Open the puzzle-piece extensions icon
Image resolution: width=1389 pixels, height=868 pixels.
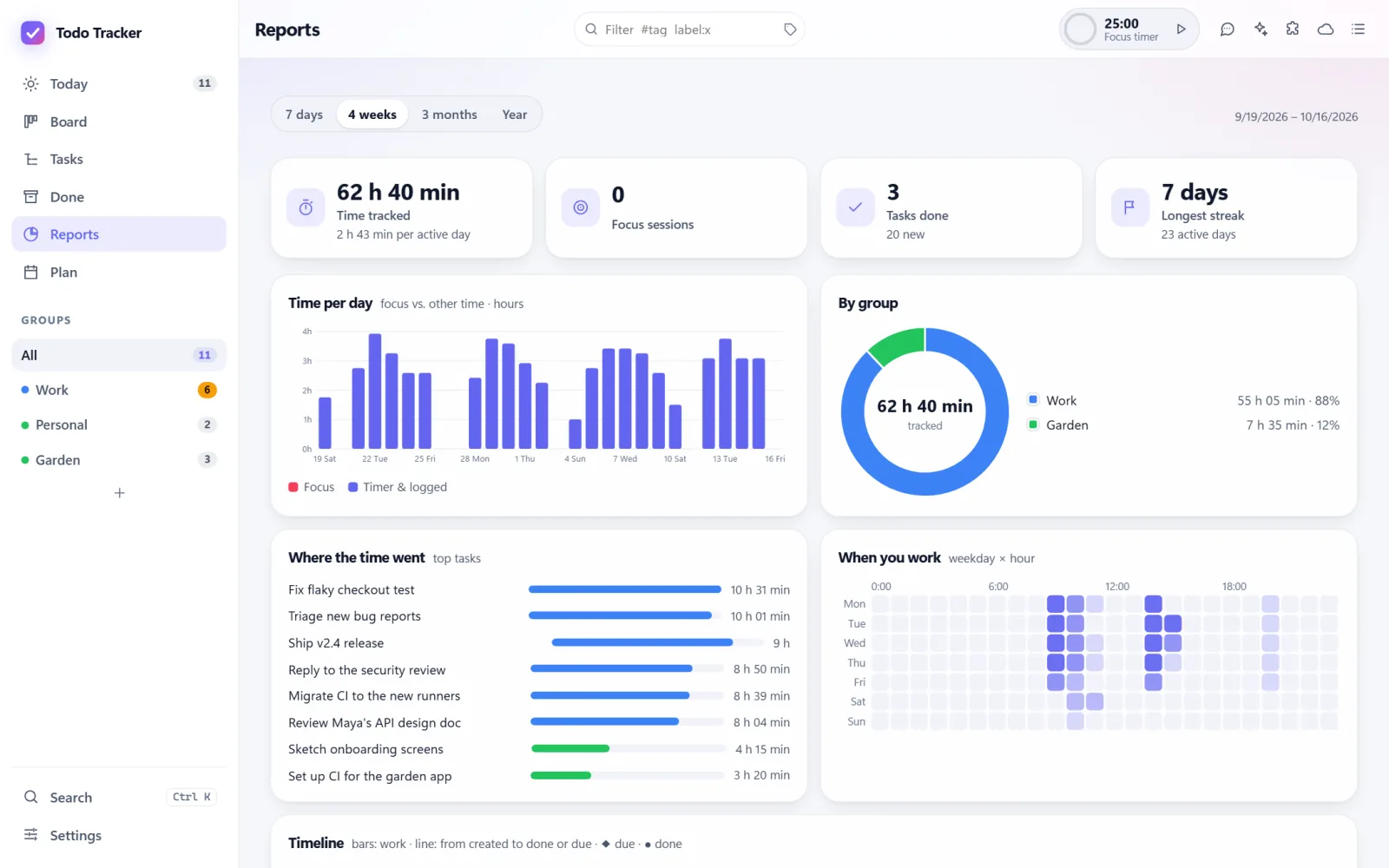coord(1293,30)
